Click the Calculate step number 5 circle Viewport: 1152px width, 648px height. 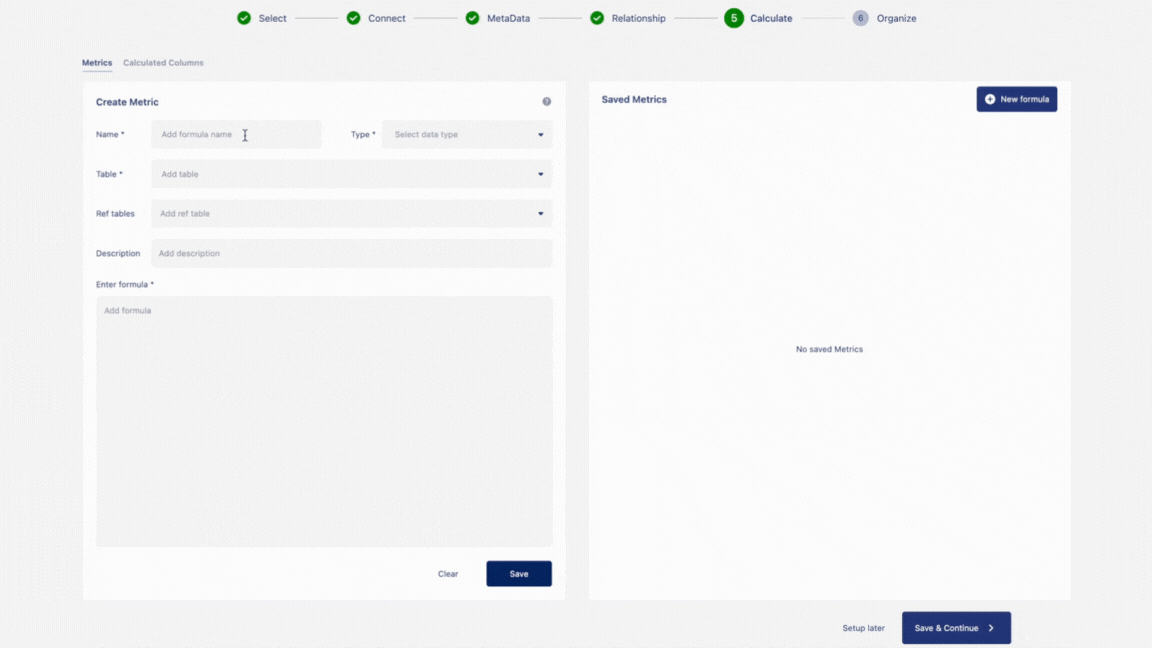tap(734, 18)
